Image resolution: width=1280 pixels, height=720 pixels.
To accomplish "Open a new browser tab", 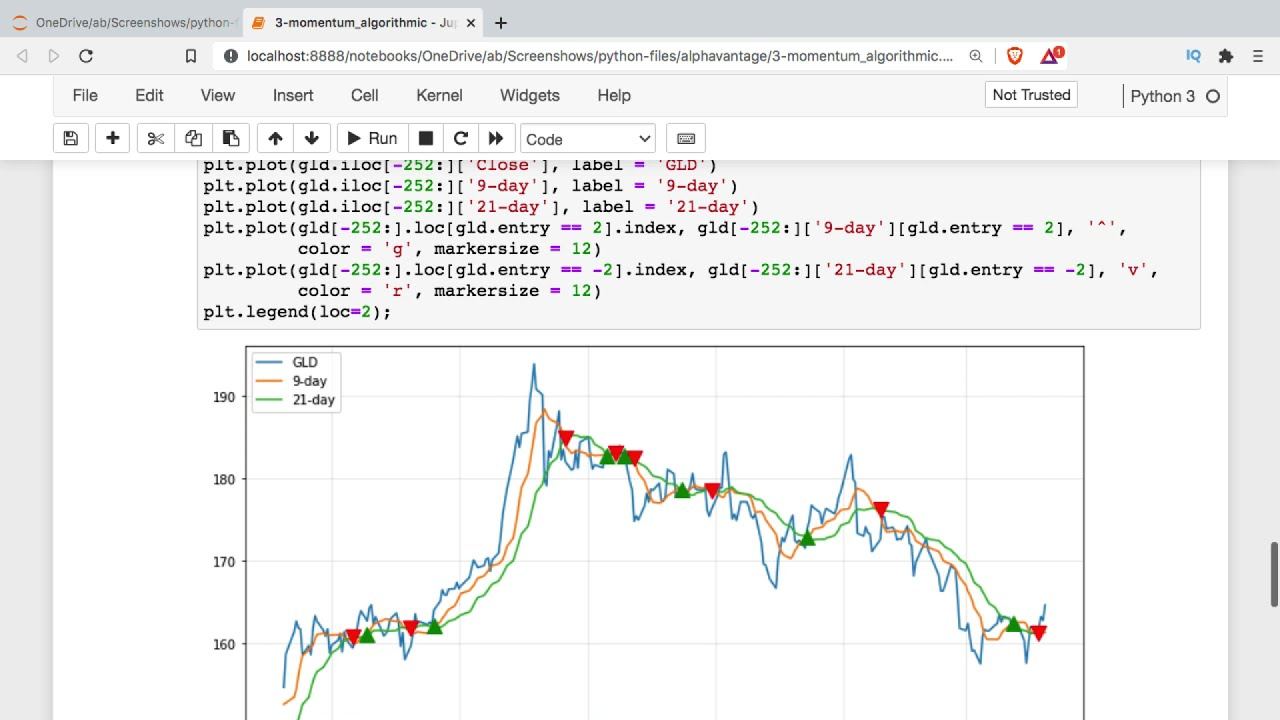I will coord(501,22).
